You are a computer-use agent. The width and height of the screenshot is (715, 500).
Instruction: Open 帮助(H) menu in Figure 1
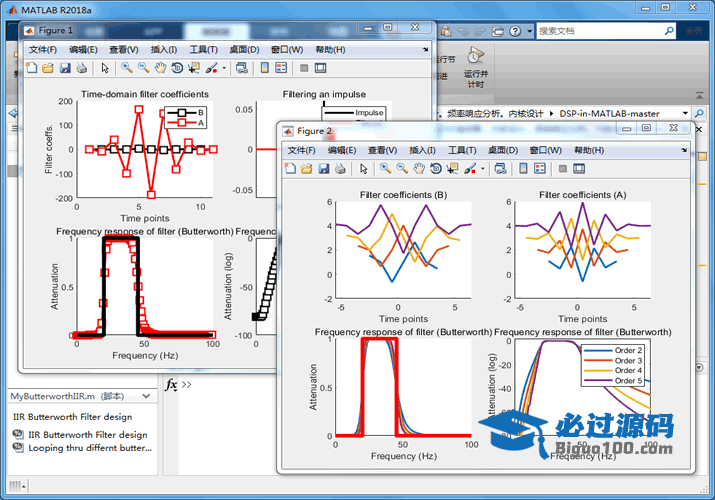click(330, 50)
